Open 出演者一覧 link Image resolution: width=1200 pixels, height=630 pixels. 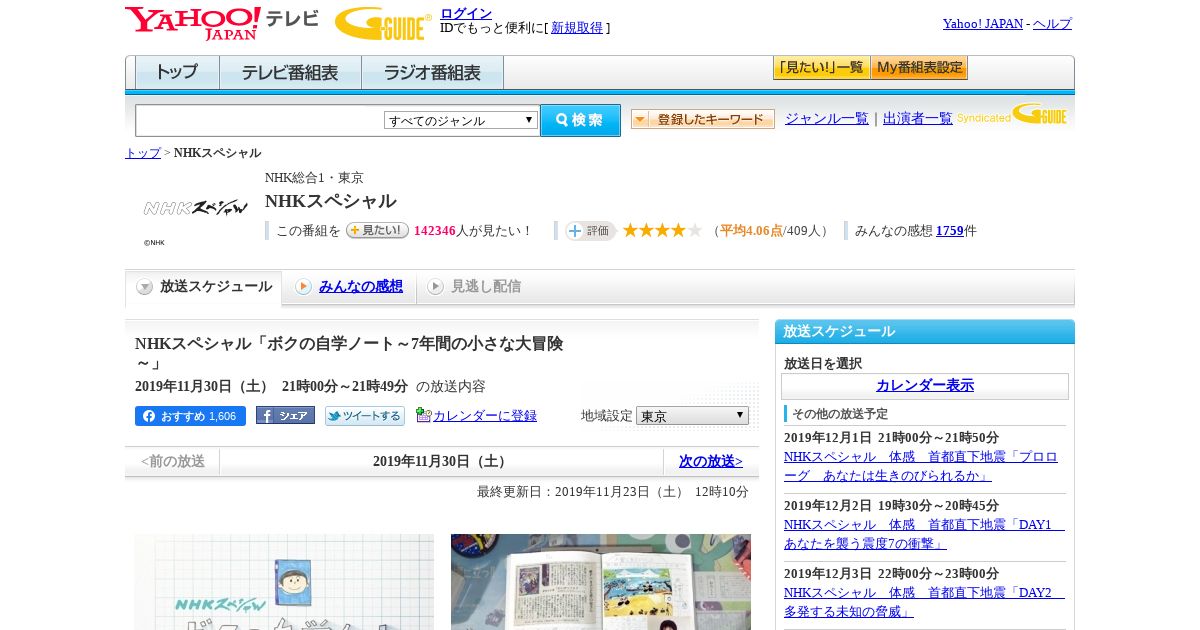pos(918,118)
